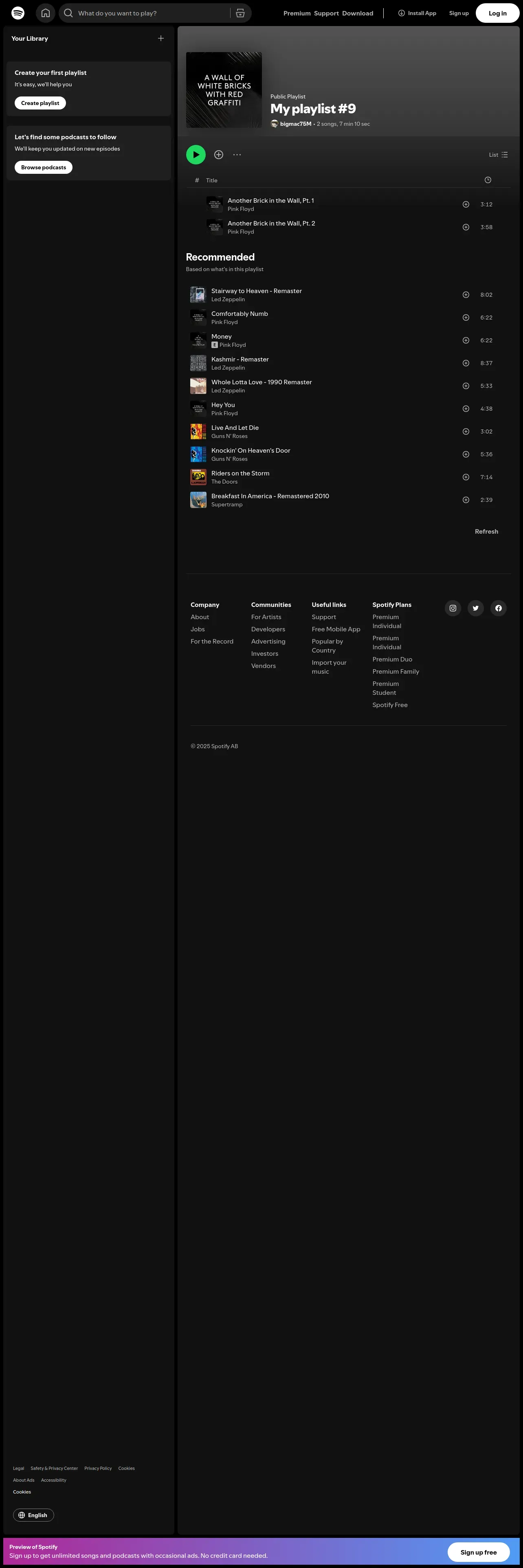Open Spotify's Twitter page
The image size is (523, 1568).
(x=475, y=608)
